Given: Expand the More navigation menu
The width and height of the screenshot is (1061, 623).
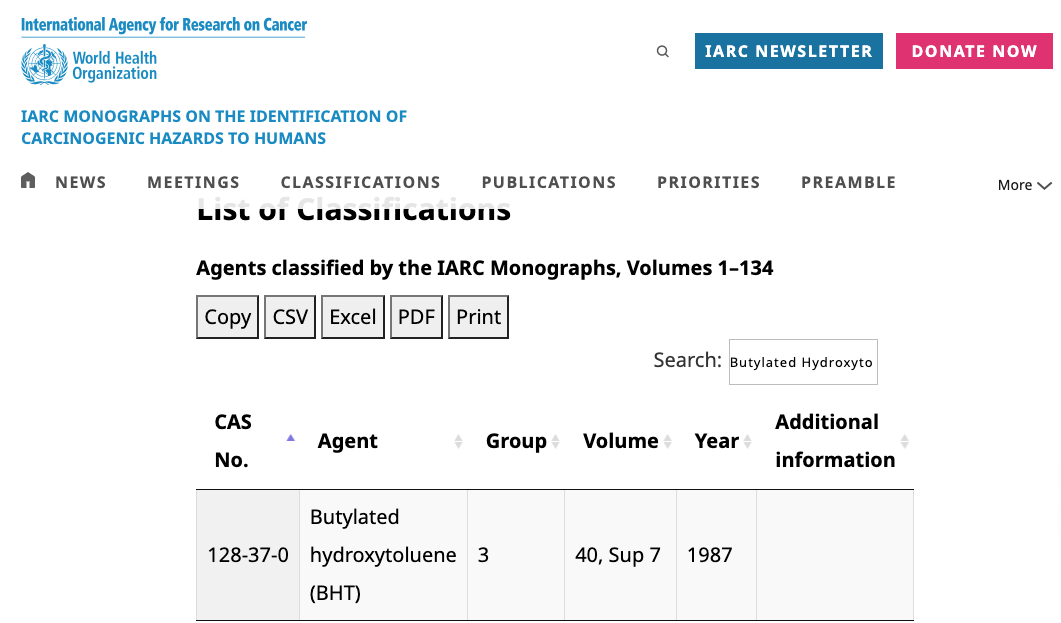Looking at the screenshot, I should click(x=1024, y=185).
